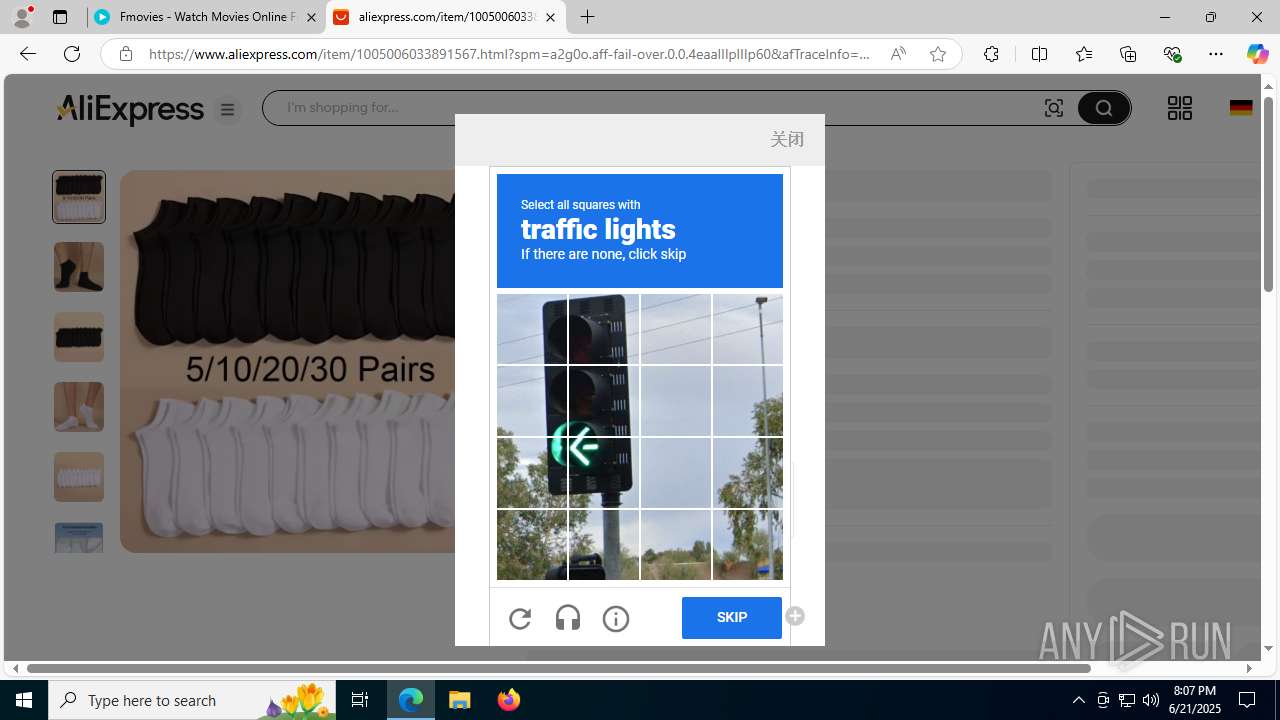This screenshot has width=1280, height=720.
Task: Select captcha square with green arrow light
Action: pyautogui.click(x=604, y=473)
